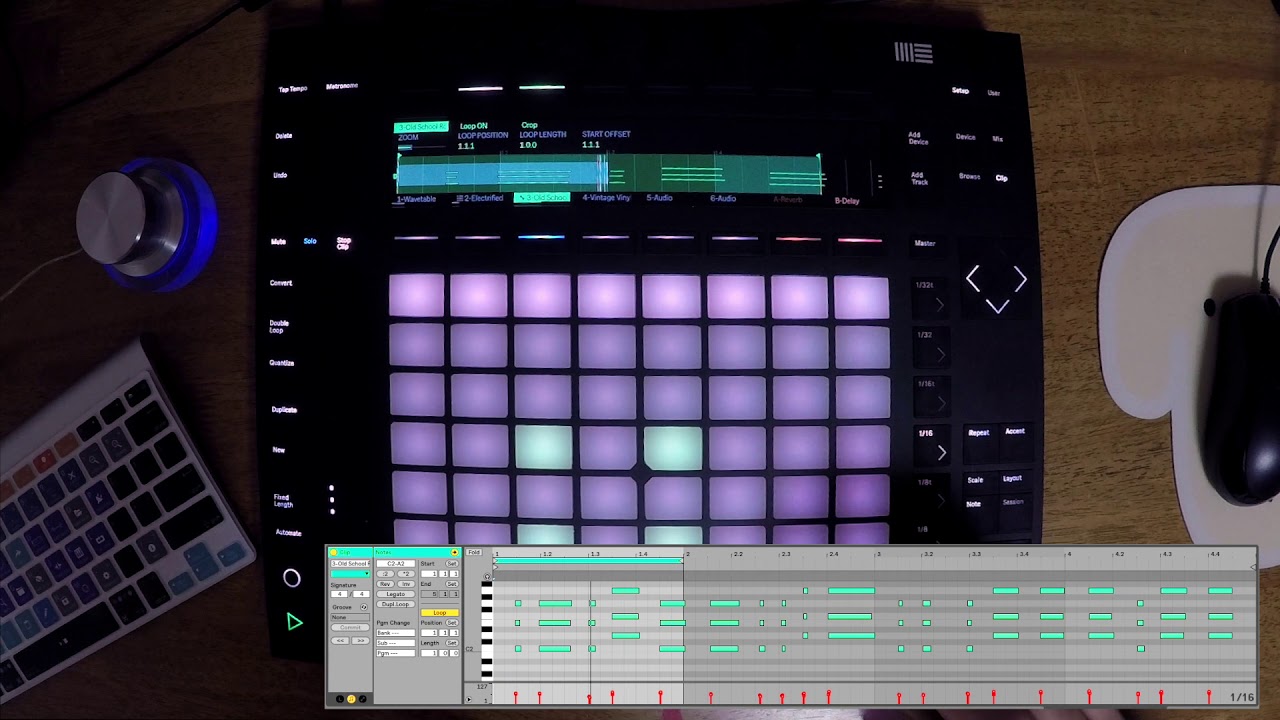Click the Set button next to Start
1280x720 pixels.
[452, 564]
